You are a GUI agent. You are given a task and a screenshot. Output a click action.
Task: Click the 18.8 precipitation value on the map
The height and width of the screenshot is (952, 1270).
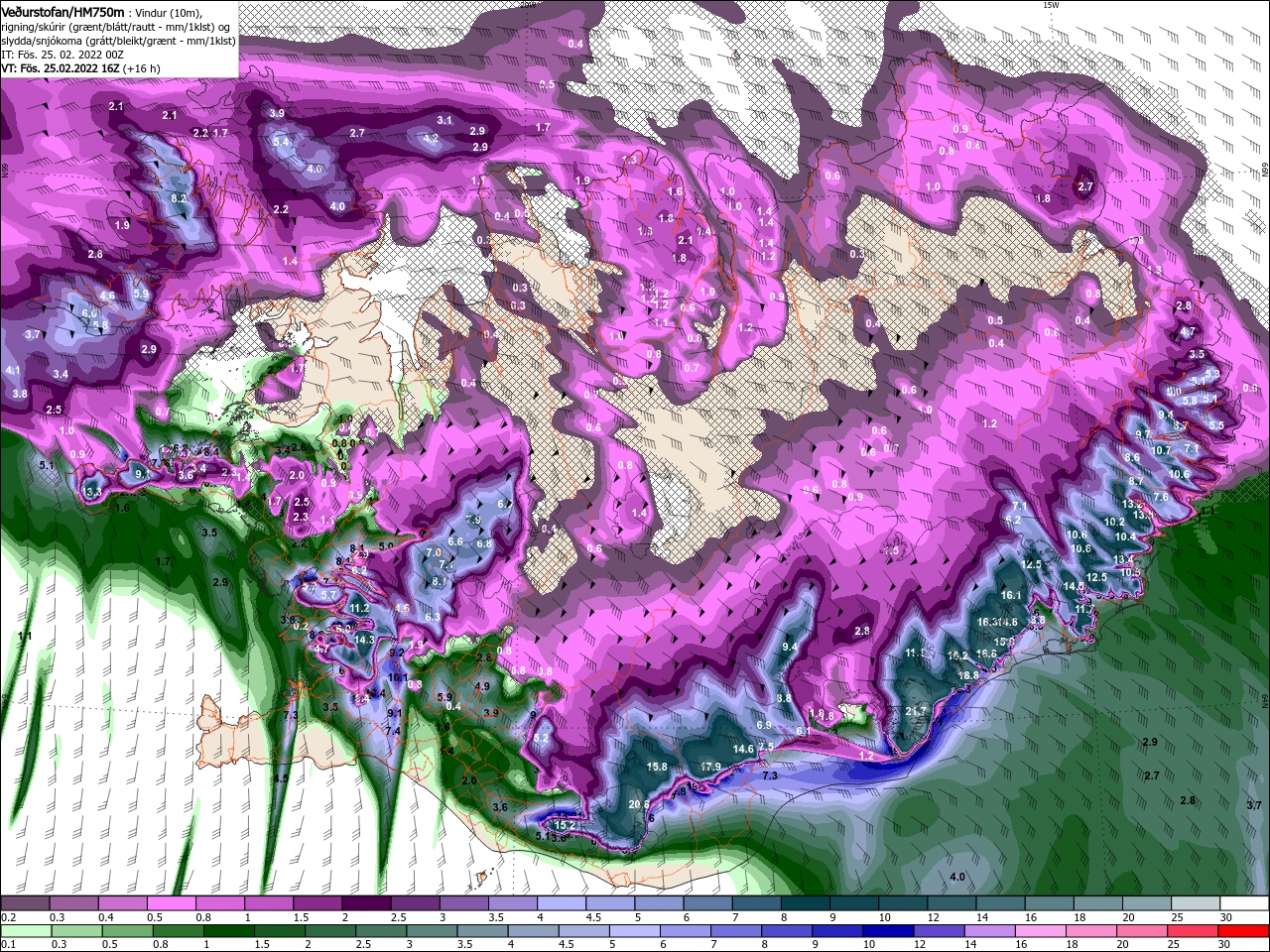click(968, 675)
